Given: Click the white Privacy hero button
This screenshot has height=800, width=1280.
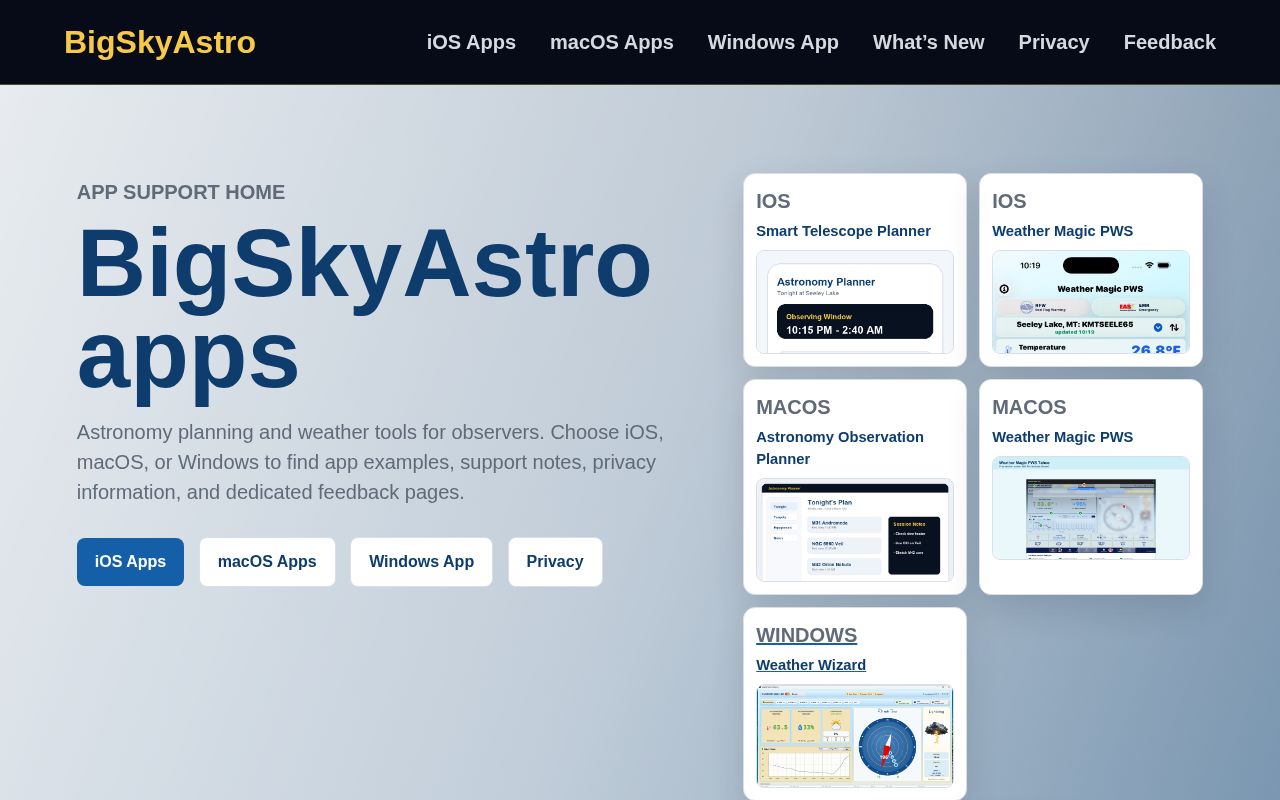Looking at the screenshot, I should coord(555,562).
